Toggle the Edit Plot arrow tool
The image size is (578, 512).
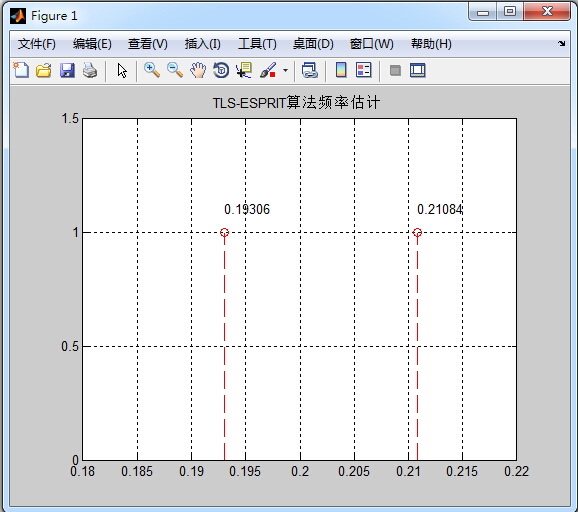122,70
